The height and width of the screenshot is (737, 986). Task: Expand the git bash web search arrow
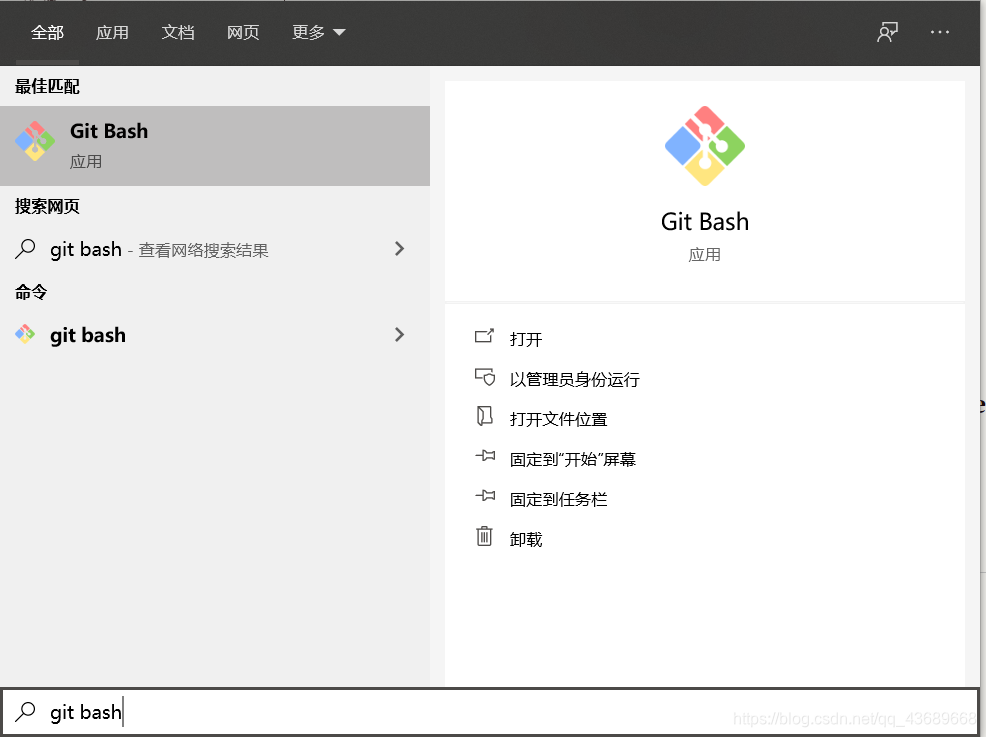(x=399, y=249)
